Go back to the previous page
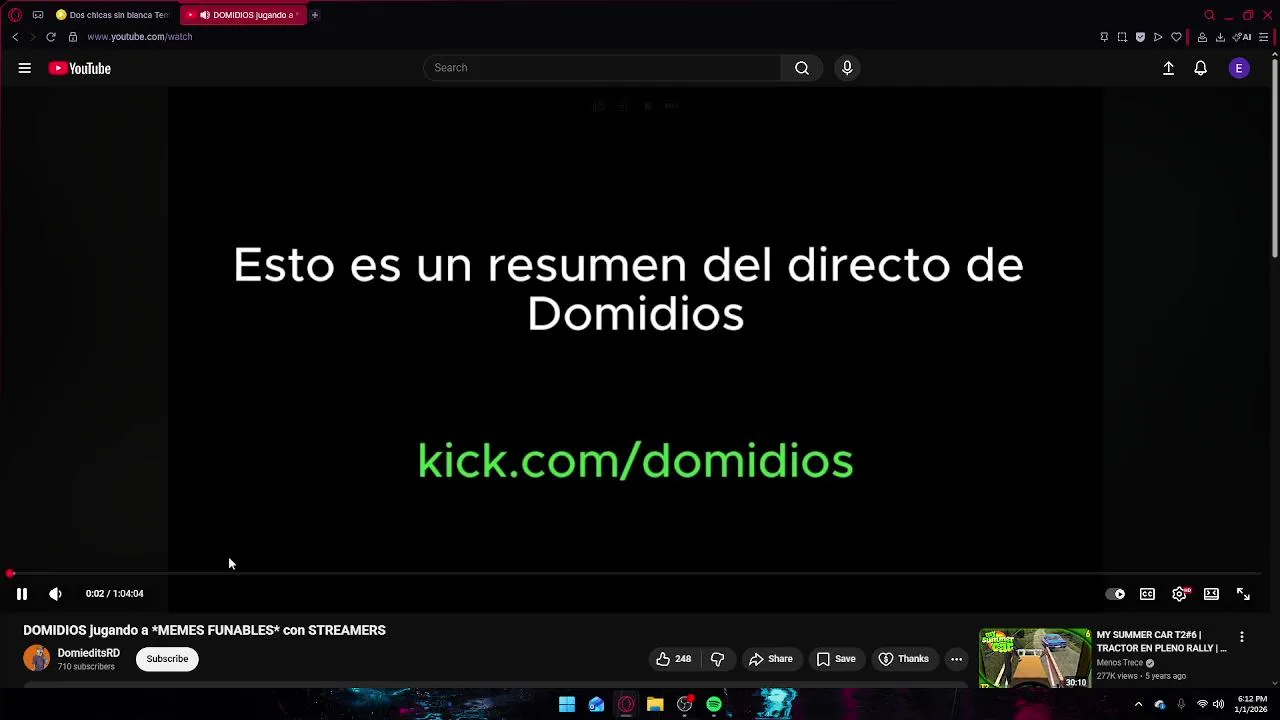The height and width of the screenshot is (720, 1280). (x=15, y=37)
